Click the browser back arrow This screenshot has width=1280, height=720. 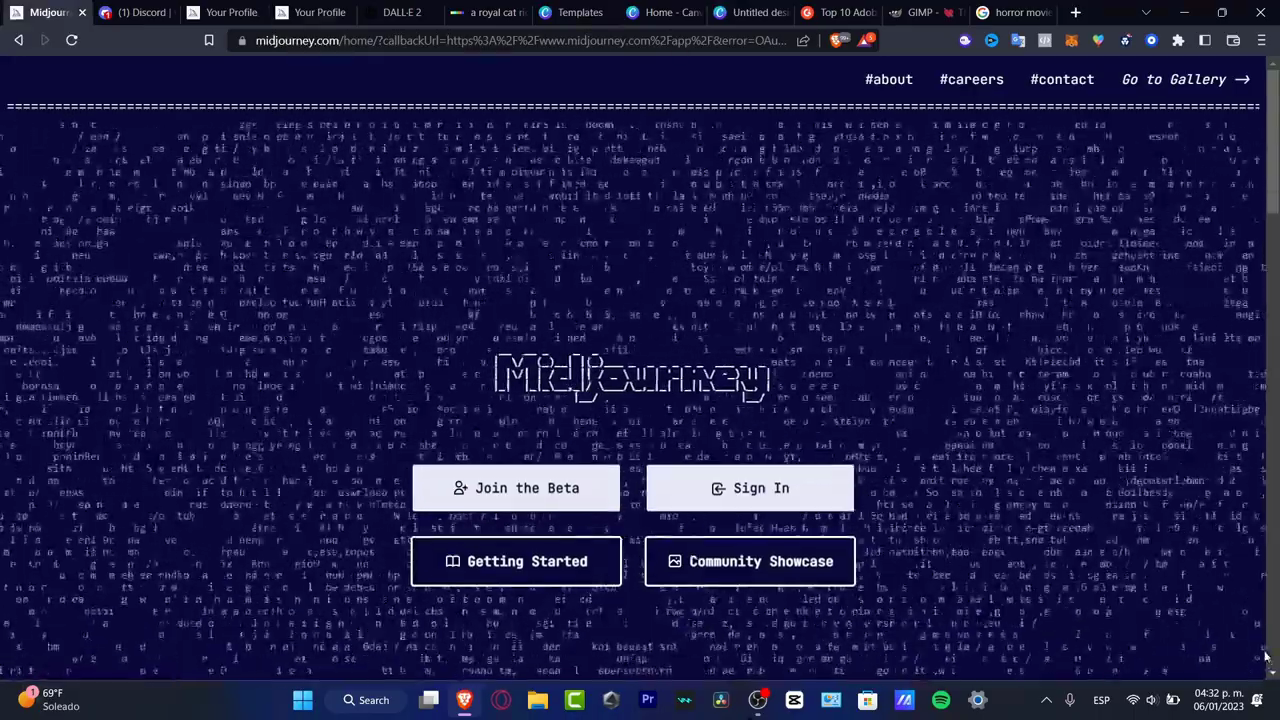(18, 40)
